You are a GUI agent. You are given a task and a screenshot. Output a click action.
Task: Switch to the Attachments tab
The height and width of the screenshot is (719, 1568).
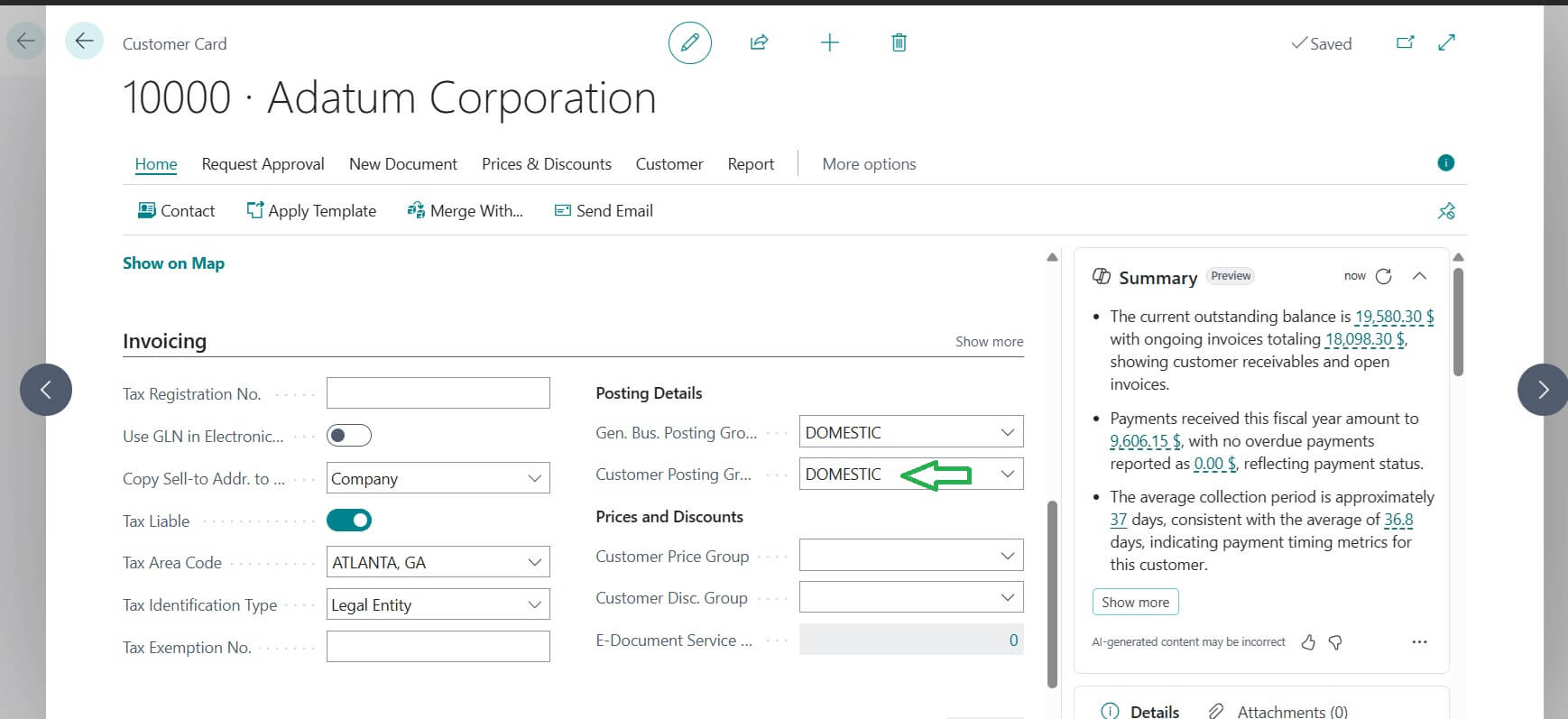coord(1291,712)
